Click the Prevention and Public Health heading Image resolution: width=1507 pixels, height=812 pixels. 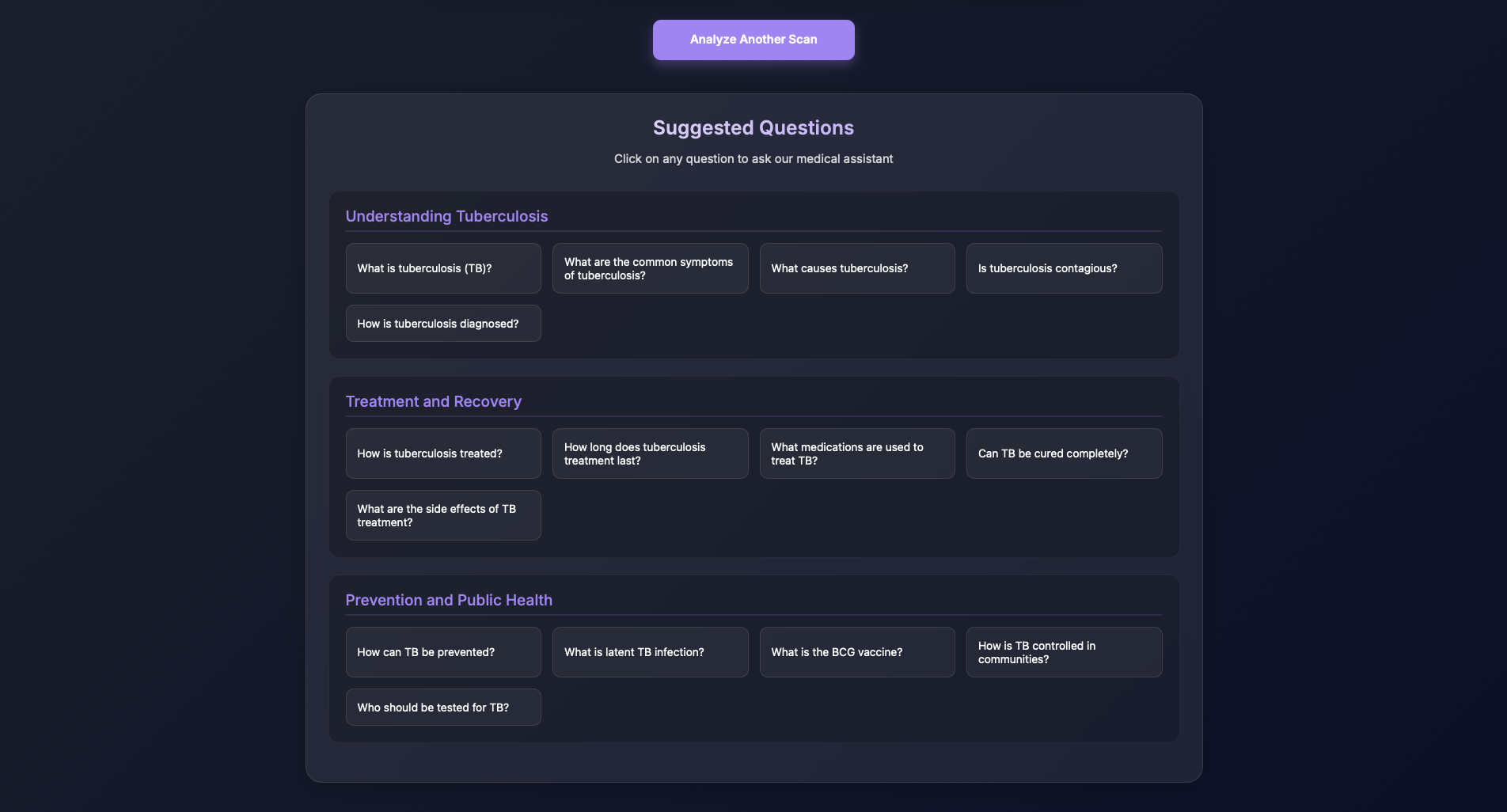tap(449, 600)
